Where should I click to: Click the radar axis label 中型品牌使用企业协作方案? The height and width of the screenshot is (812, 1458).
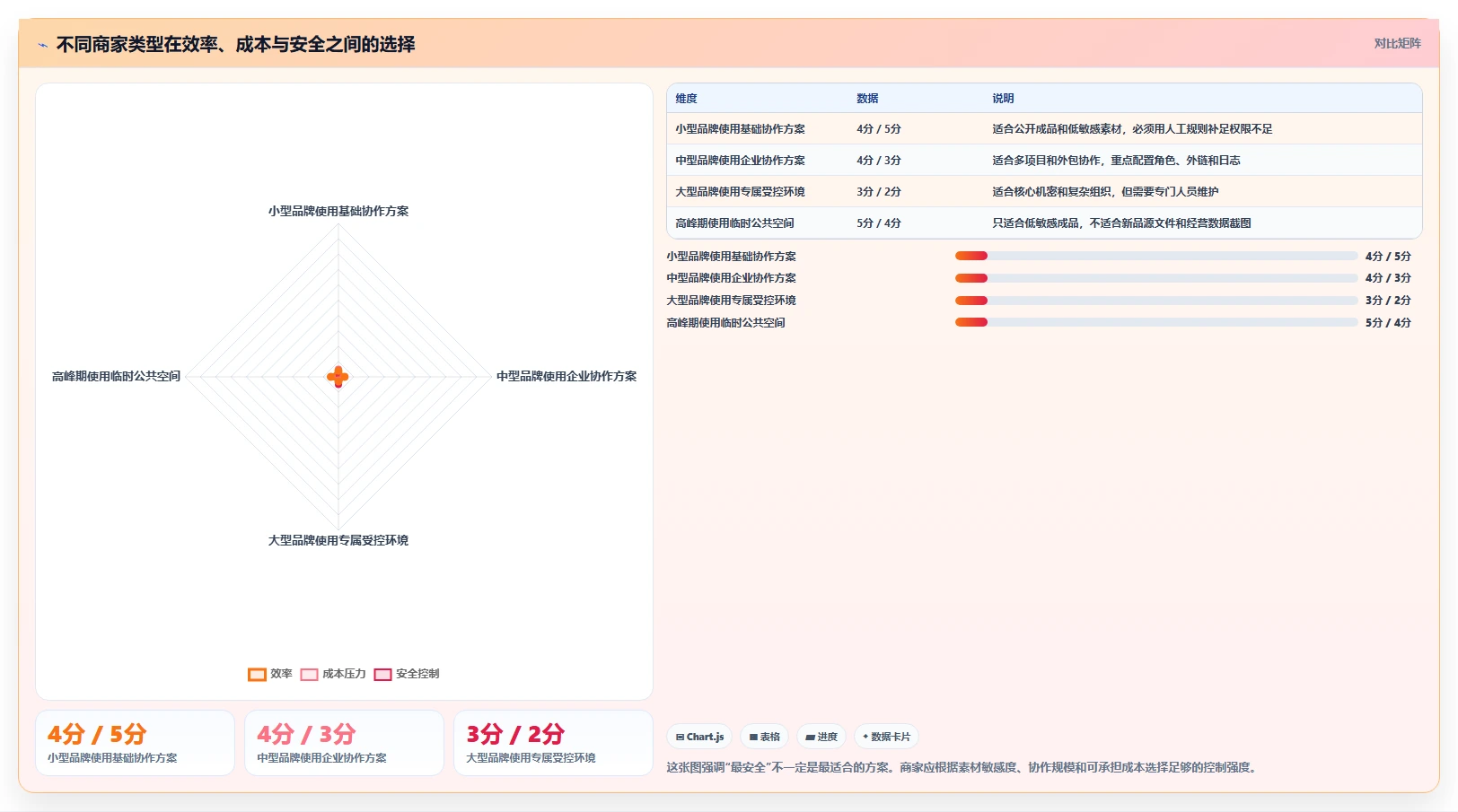point(567,377)
